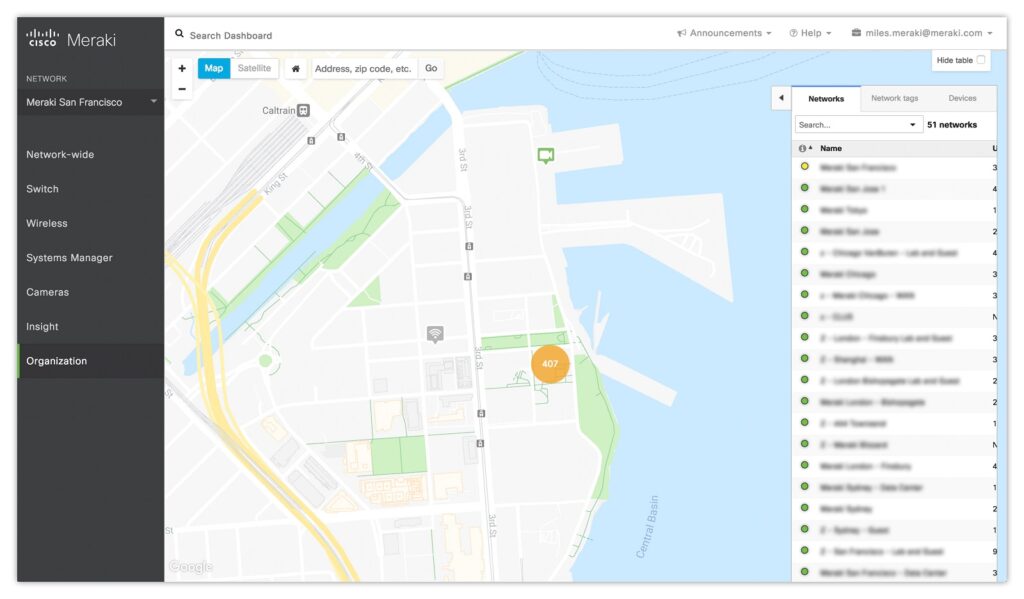Screen dimensions: 1024x599
Task: Select the Wireless section in the sidebar
Action: 46,223
